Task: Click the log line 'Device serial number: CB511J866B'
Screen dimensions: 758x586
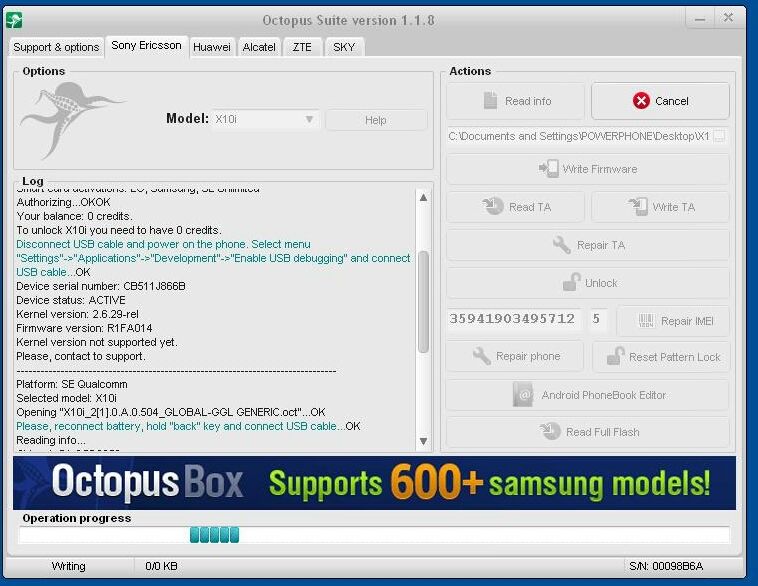Action: click(x=101, y=286)
